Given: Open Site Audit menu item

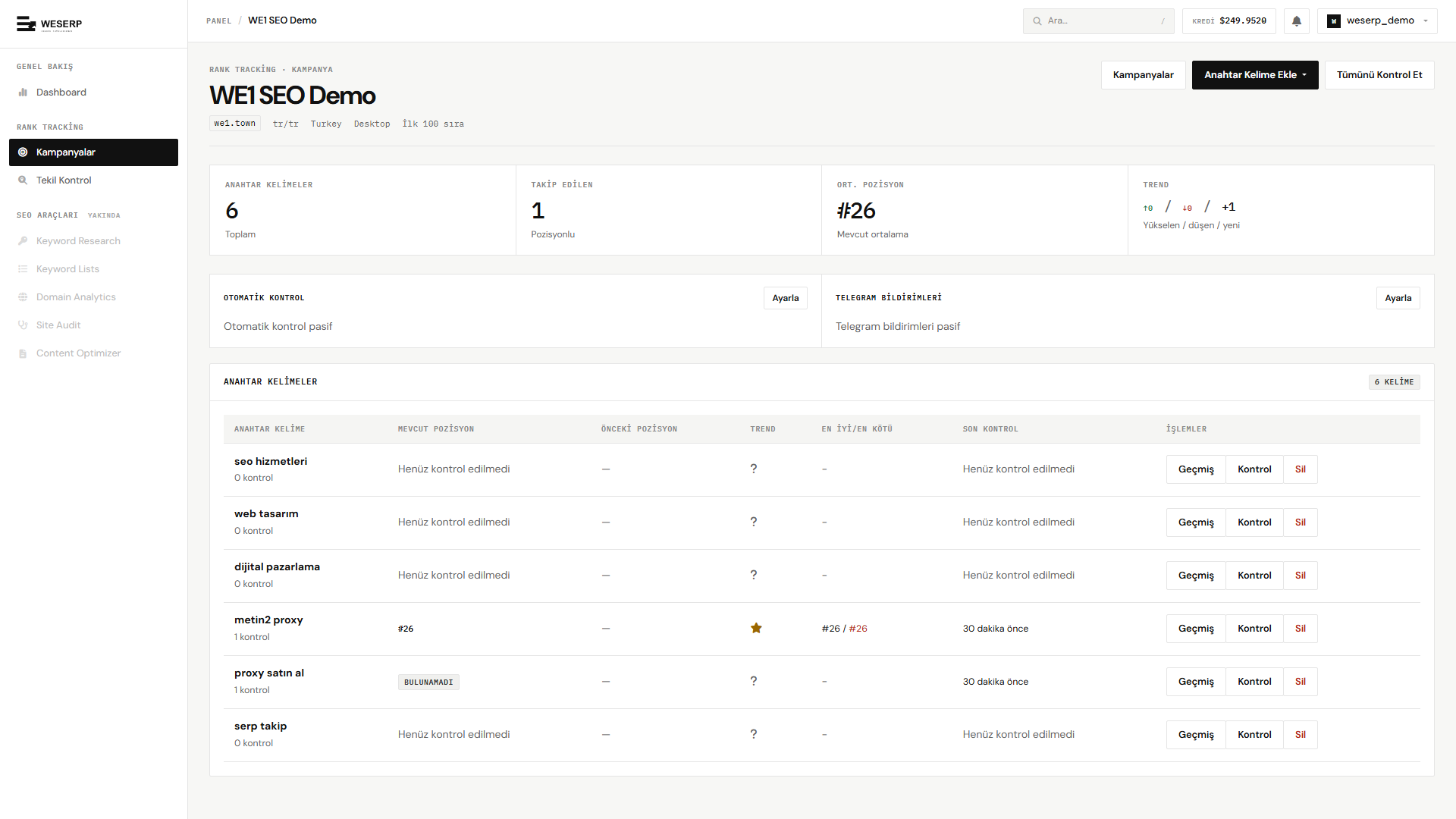Looking at the screenshot, I should (93, 325).
